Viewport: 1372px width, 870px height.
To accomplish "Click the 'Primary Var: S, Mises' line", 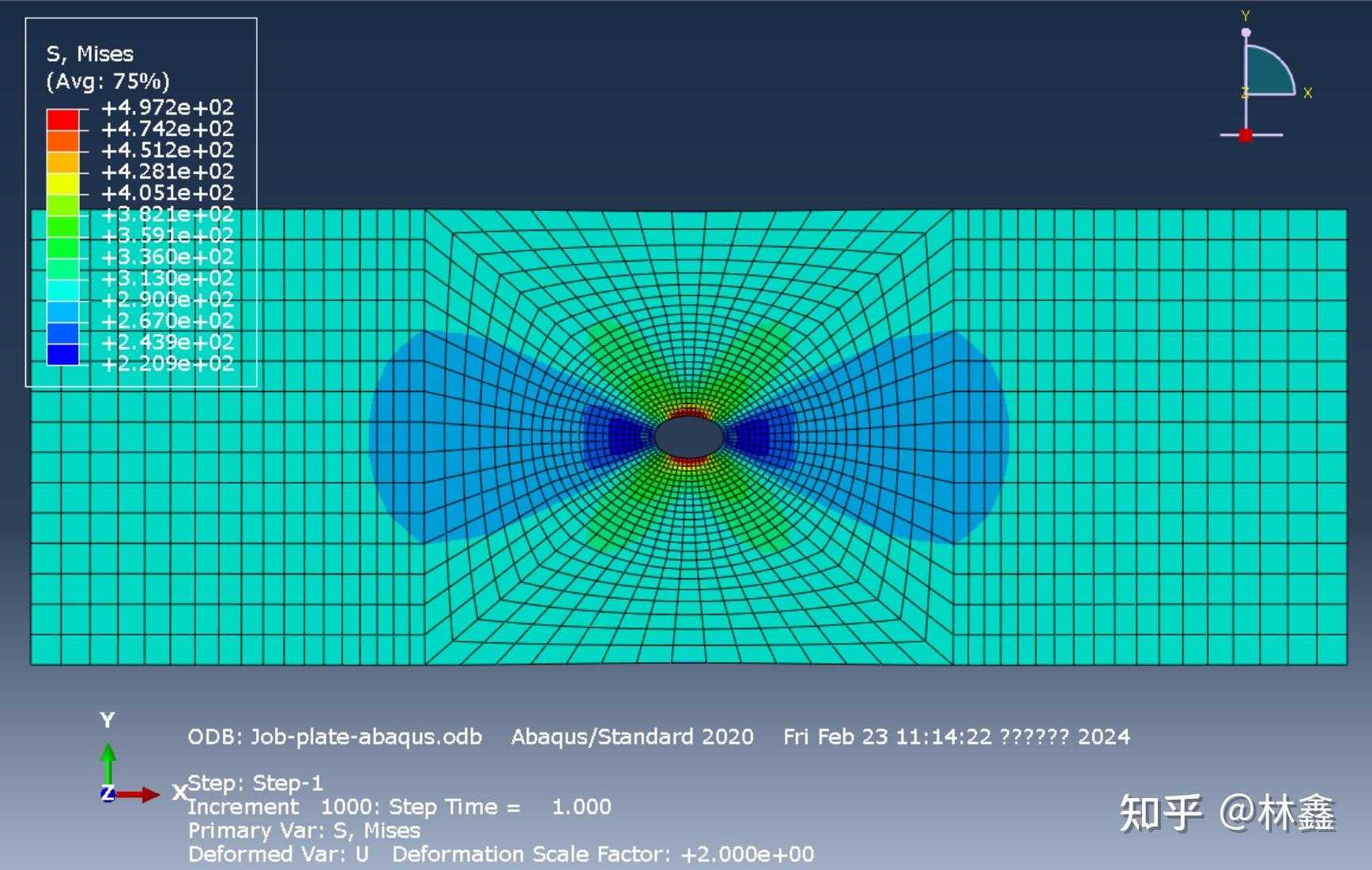I will pos(304,830).
